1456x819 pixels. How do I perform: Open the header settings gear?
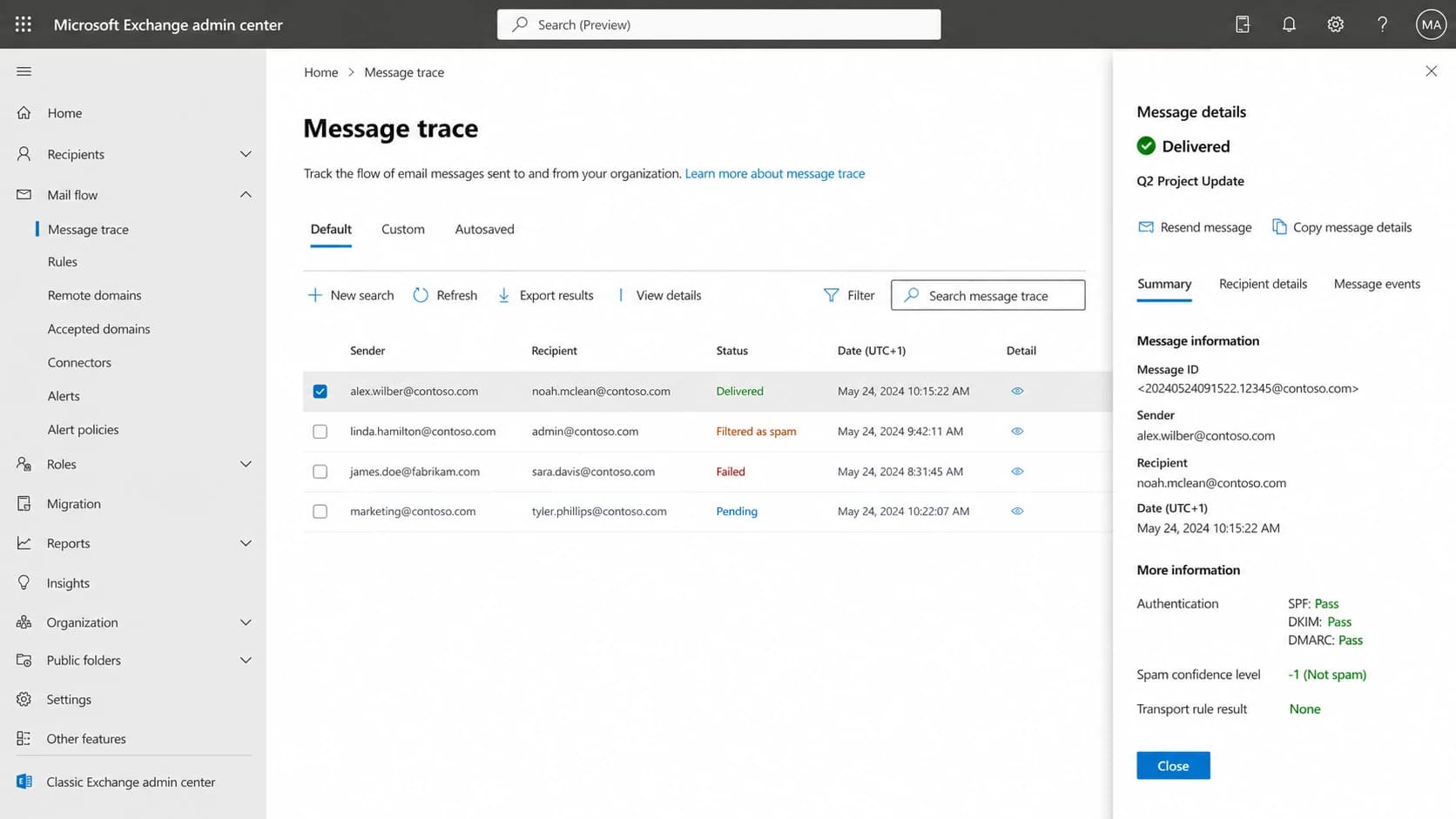pos(1335,24)
